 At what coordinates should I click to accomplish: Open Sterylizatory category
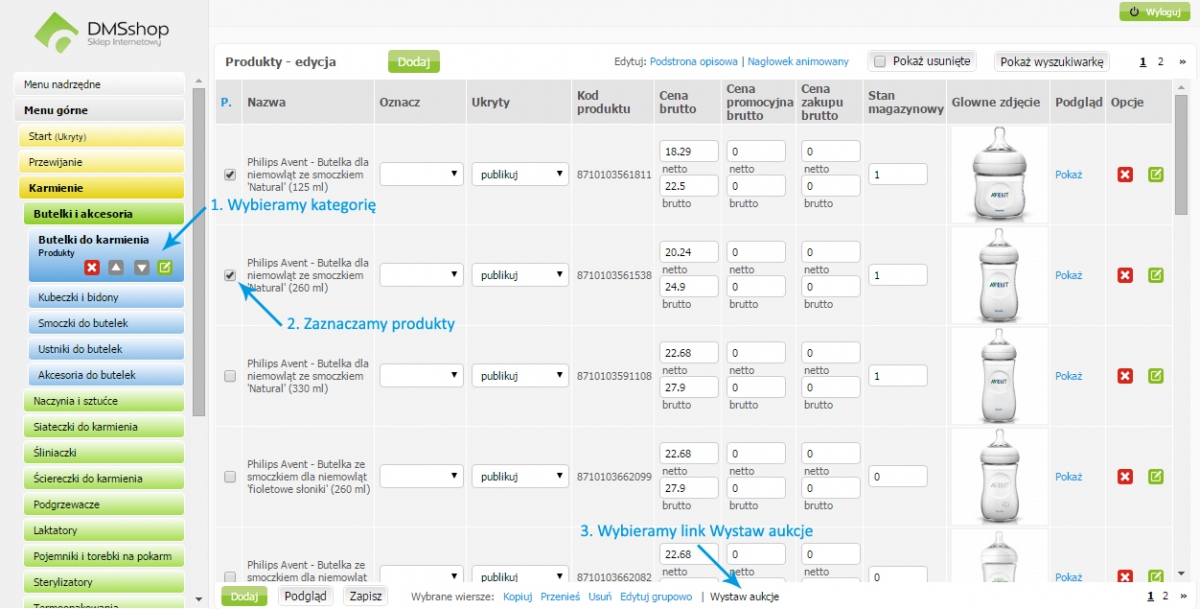point(104,582)
